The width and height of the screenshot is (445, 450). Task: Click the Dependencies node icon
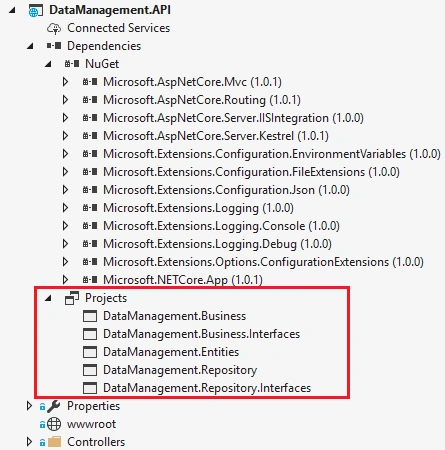54,46
